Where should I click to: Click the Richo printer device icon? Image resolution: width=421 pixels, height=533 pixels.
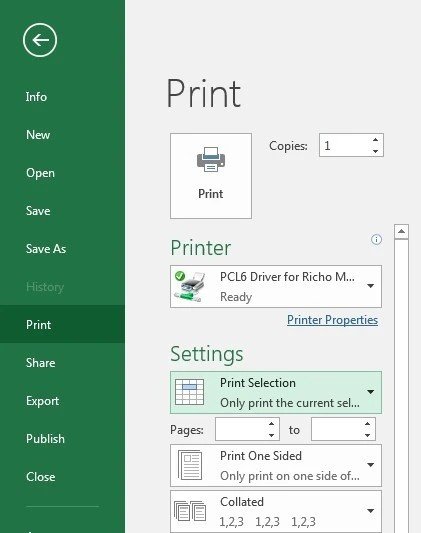pyautogui.click(x=190, y=287)
